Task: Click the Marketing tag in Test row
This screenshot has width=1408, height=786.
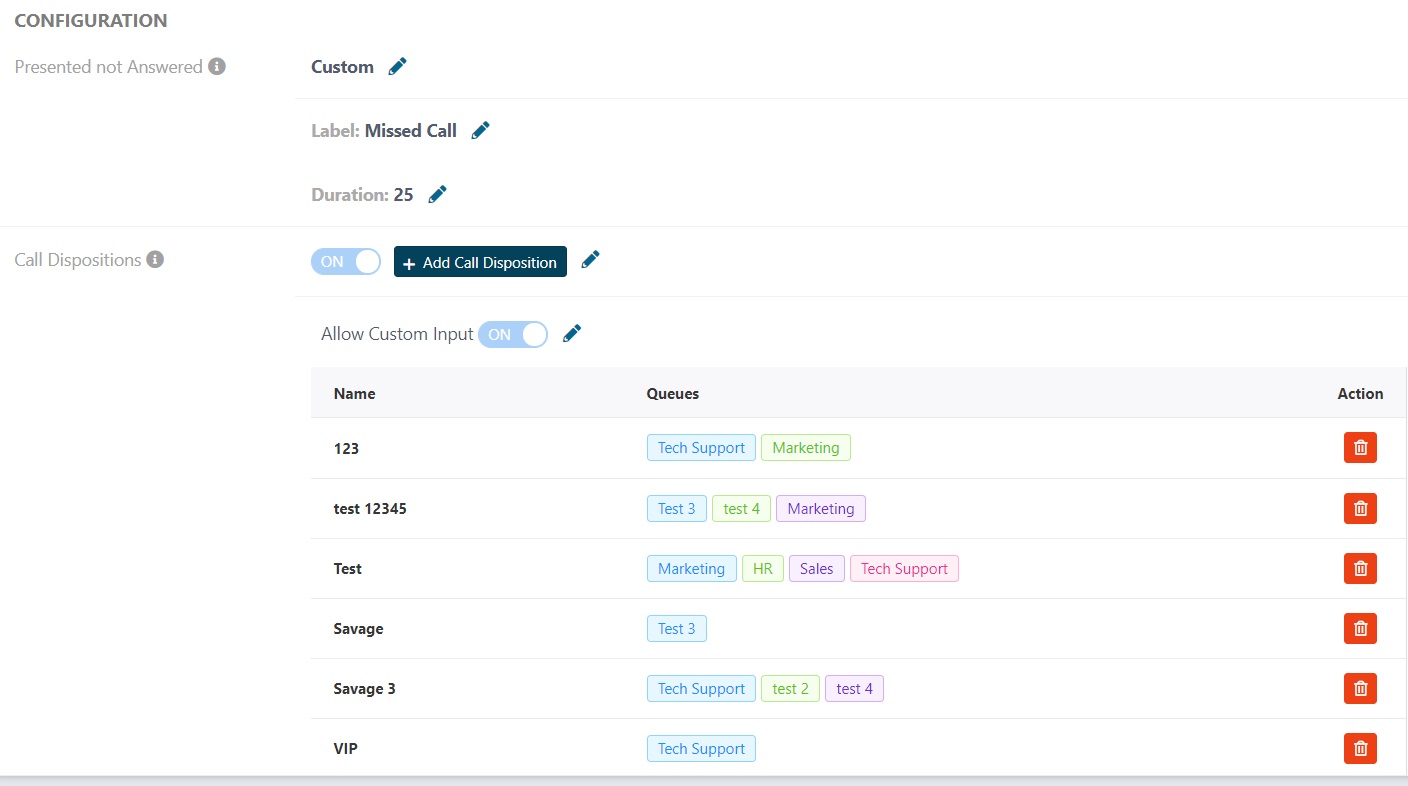Action: [x=692, y=568]
